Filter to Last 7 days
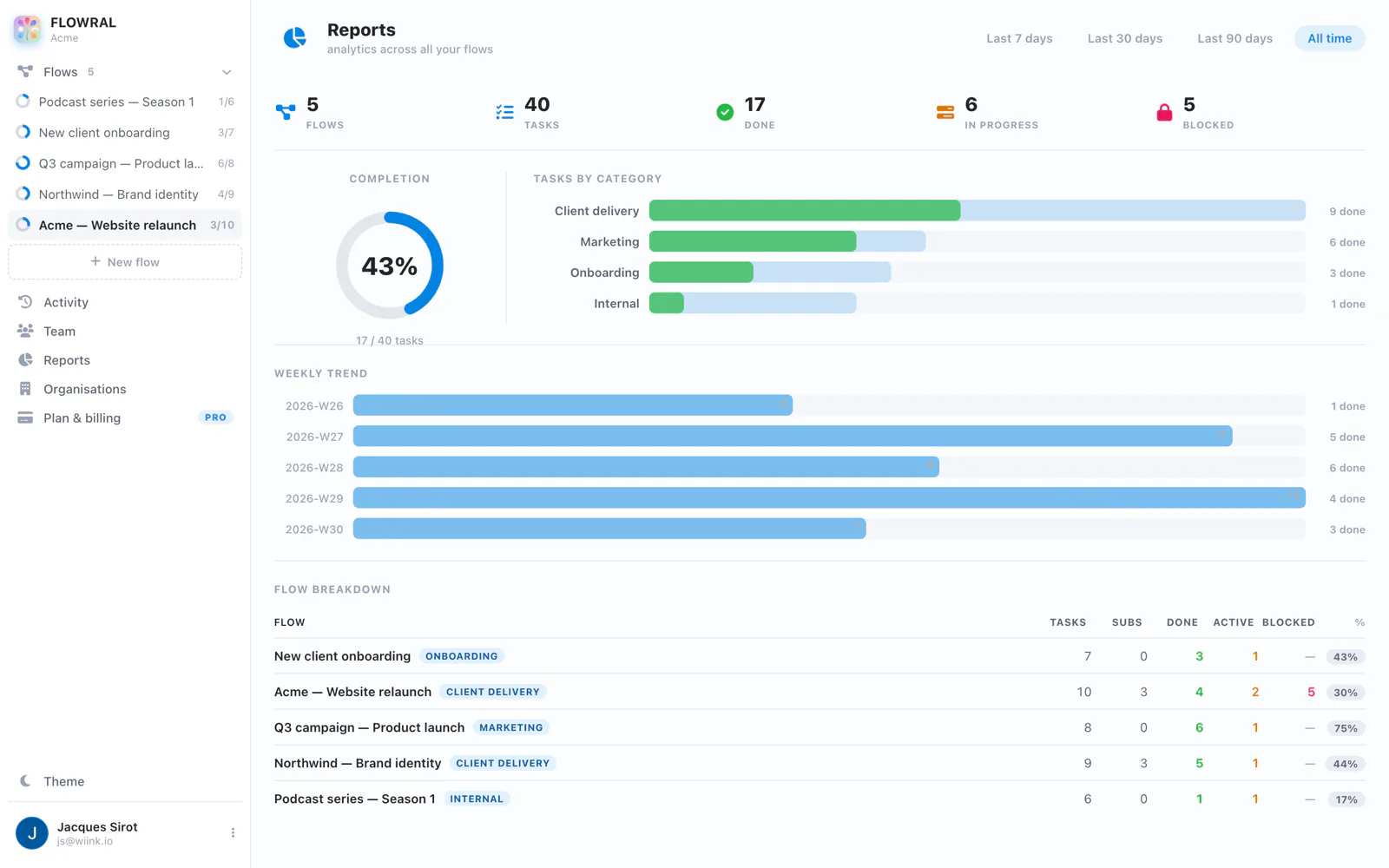The width and height of the screenshot is (1389, 868). point(1019,38)
